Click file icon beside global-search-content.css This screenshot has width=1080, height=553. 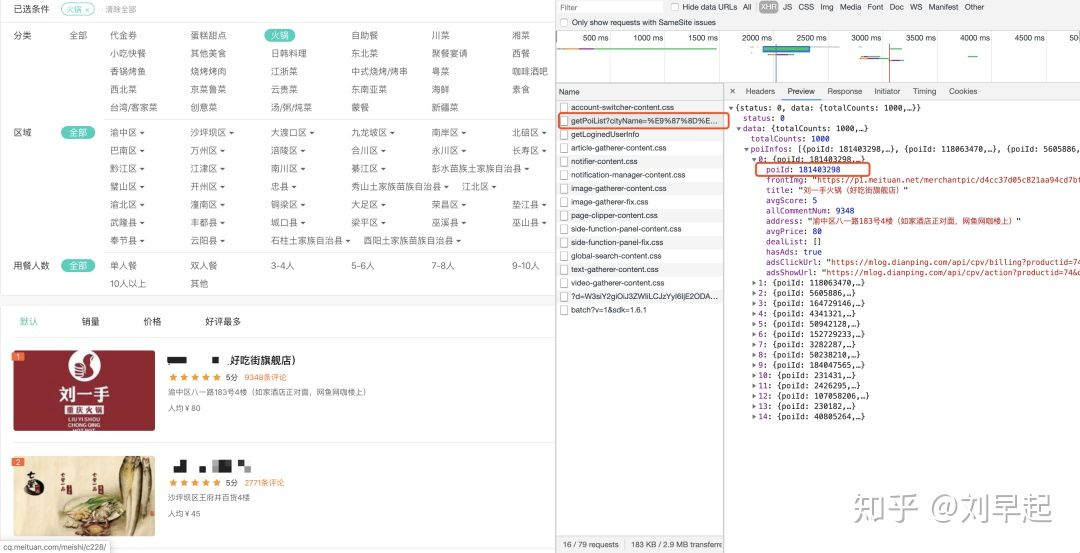pos(564,255)
